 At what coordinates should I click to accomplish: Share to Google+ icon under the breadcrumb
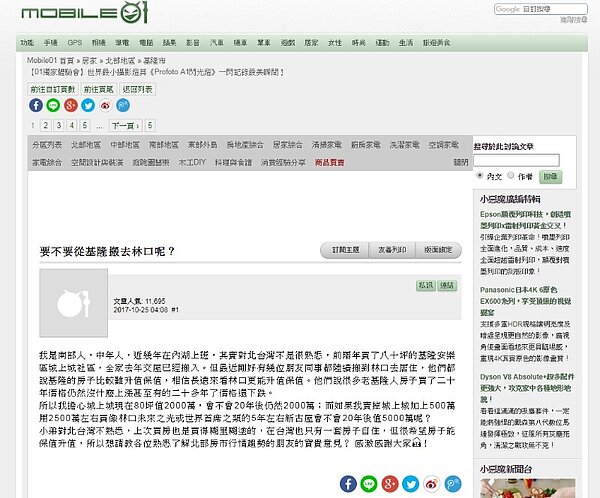(71, 105)
